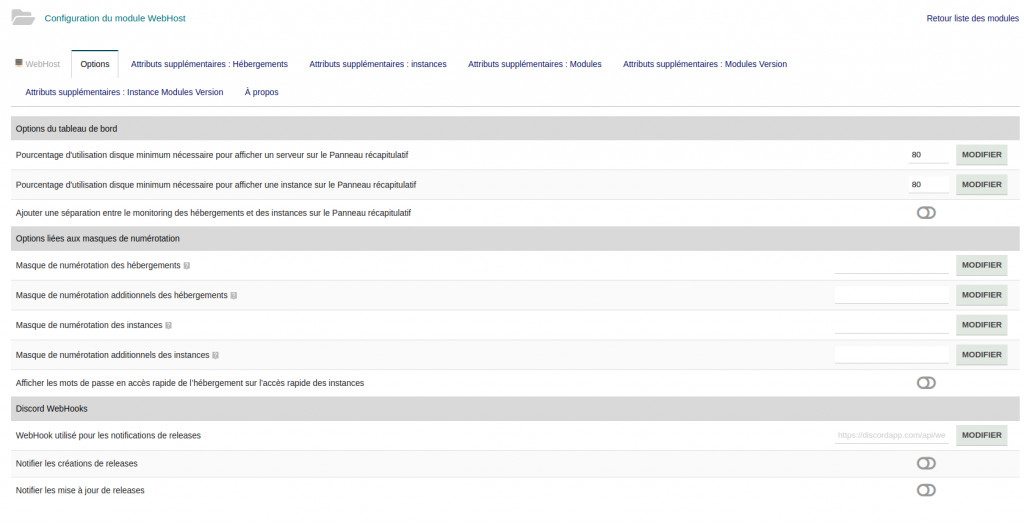Open help icon for Masque de numérotation des instances
Viewport: 1024px width, 525px height.
click(x=168, y=325)
